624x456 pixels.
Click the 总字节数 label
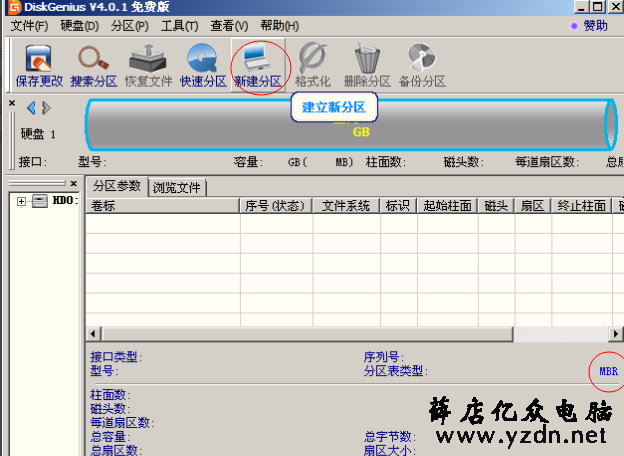[x=390, y=437]
